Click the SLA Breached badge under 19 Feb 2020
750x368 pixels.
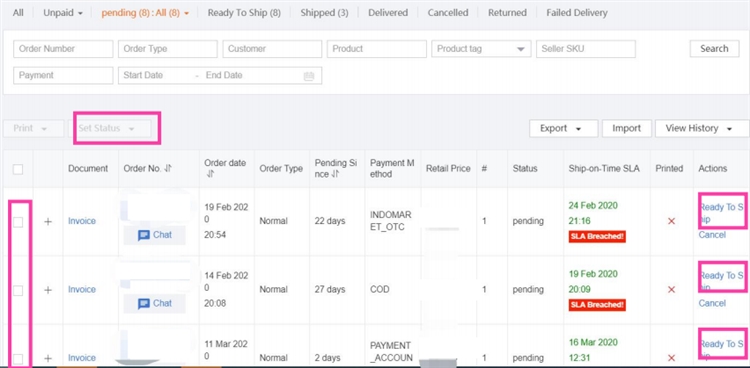pos(597,305)
